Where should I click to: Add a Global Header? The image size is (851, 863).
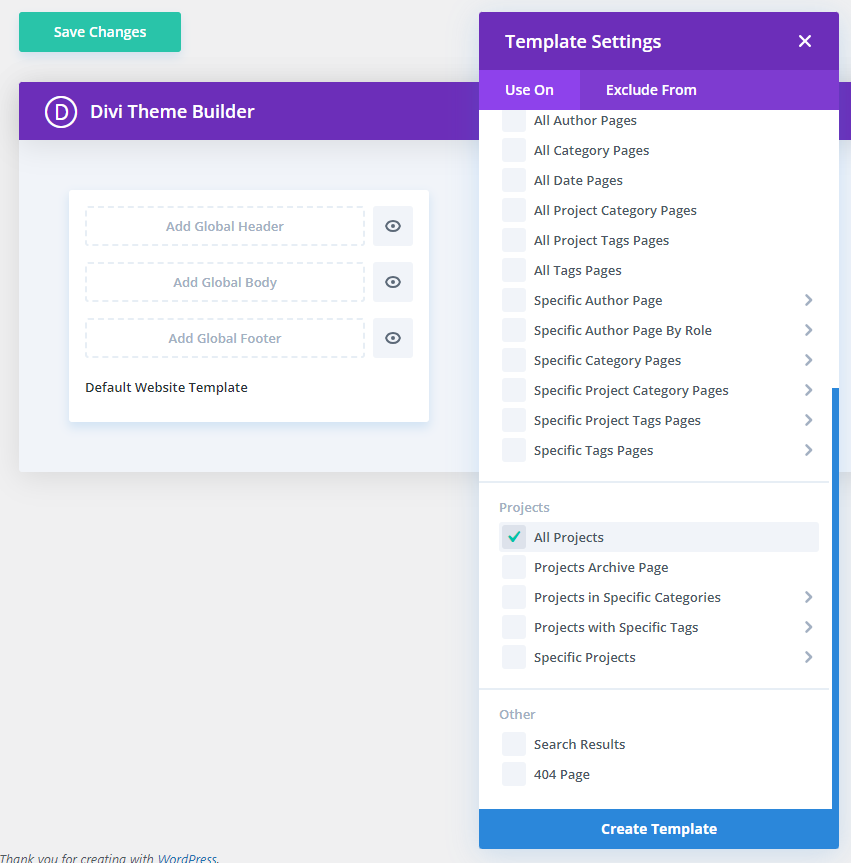pos(225,226)
